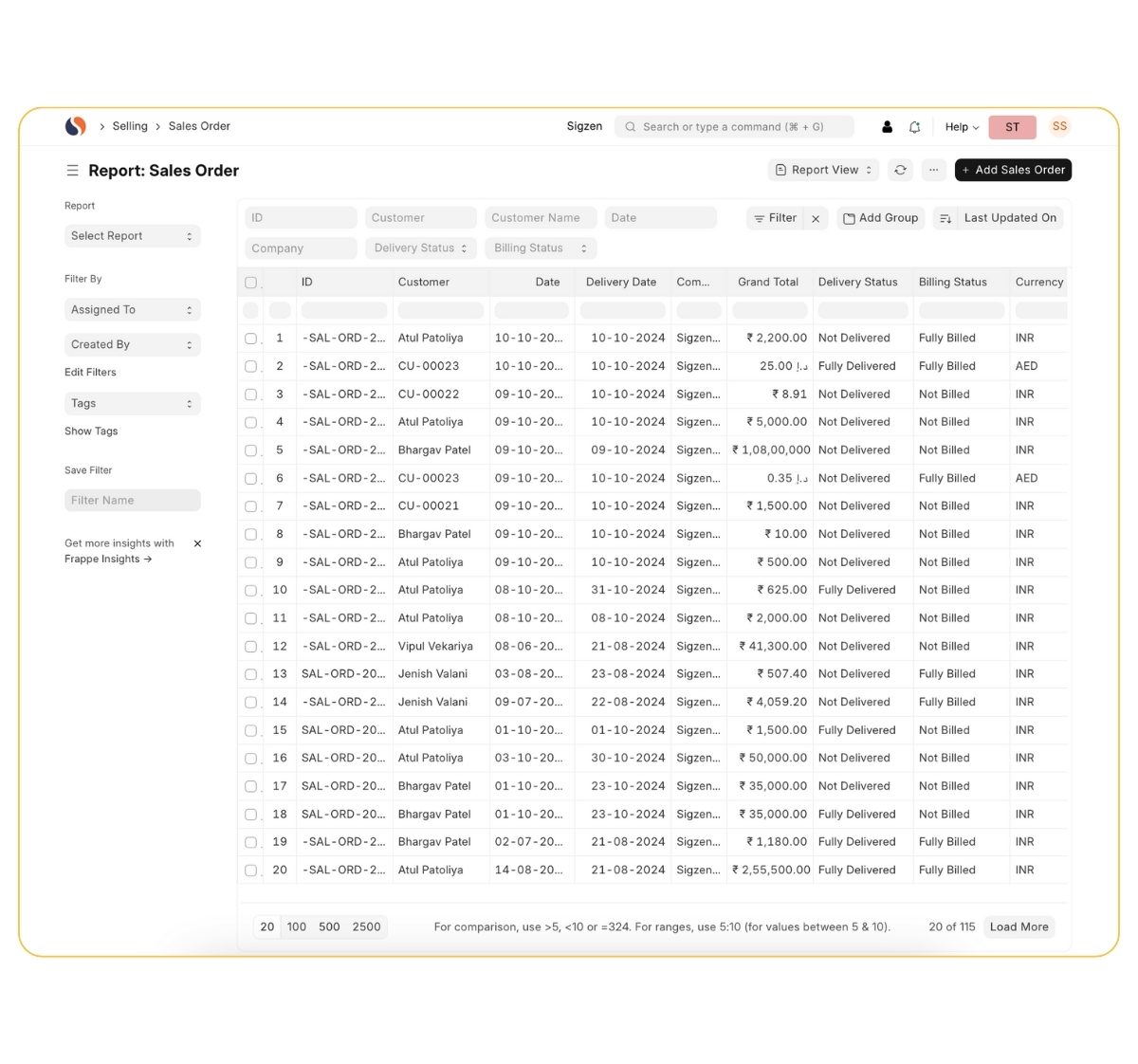Check the row 1 checkbox
Viewport: 1138px width, 1064px height.
pyautogui.click(x=250, y=339)
